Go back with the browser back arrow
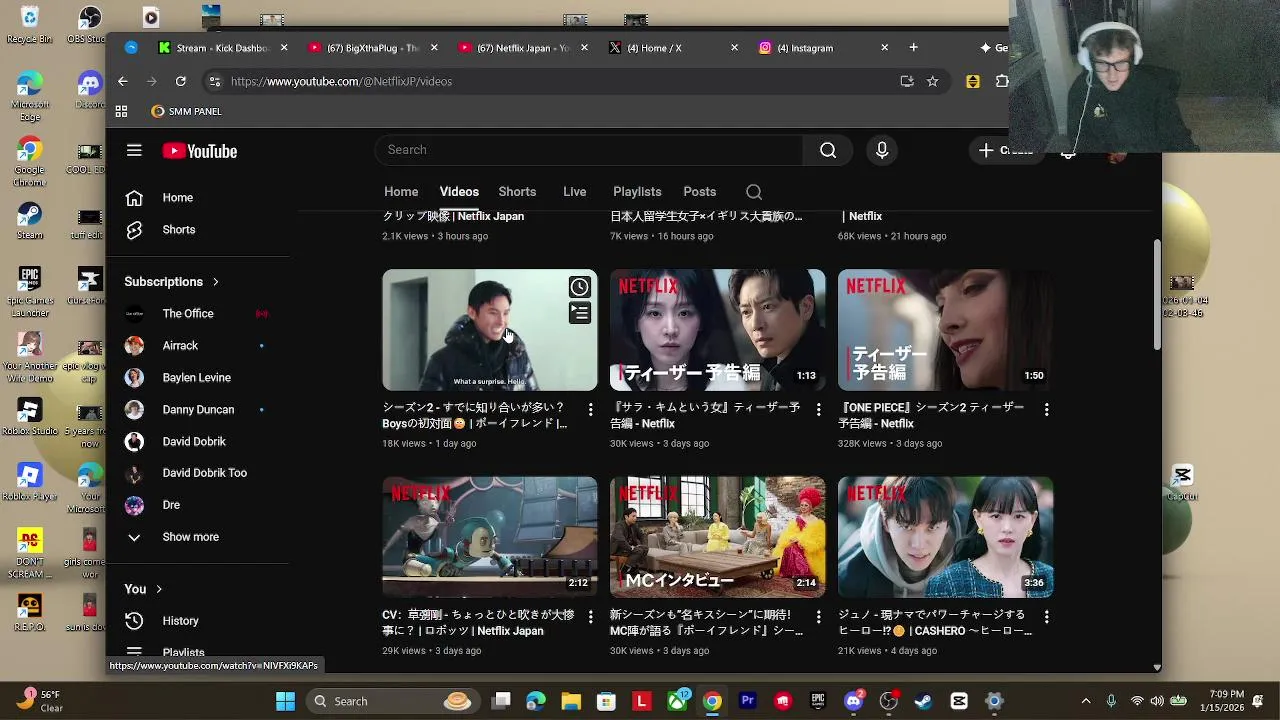 (122, 81)
